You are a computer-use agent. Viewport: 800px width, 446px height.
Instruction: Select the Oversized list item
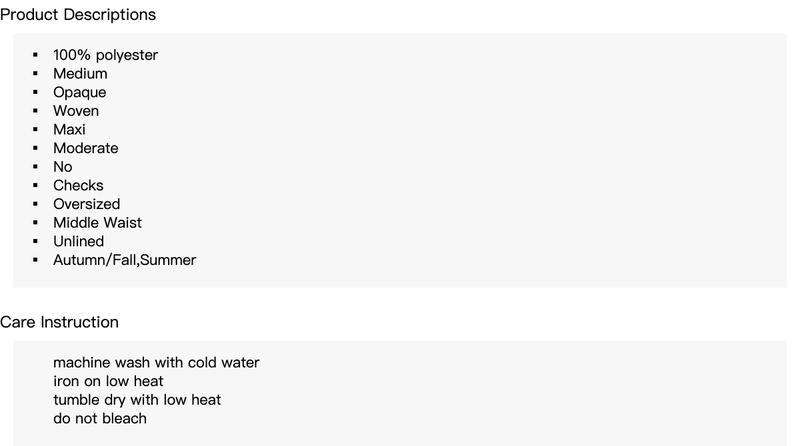coord(87,204)
